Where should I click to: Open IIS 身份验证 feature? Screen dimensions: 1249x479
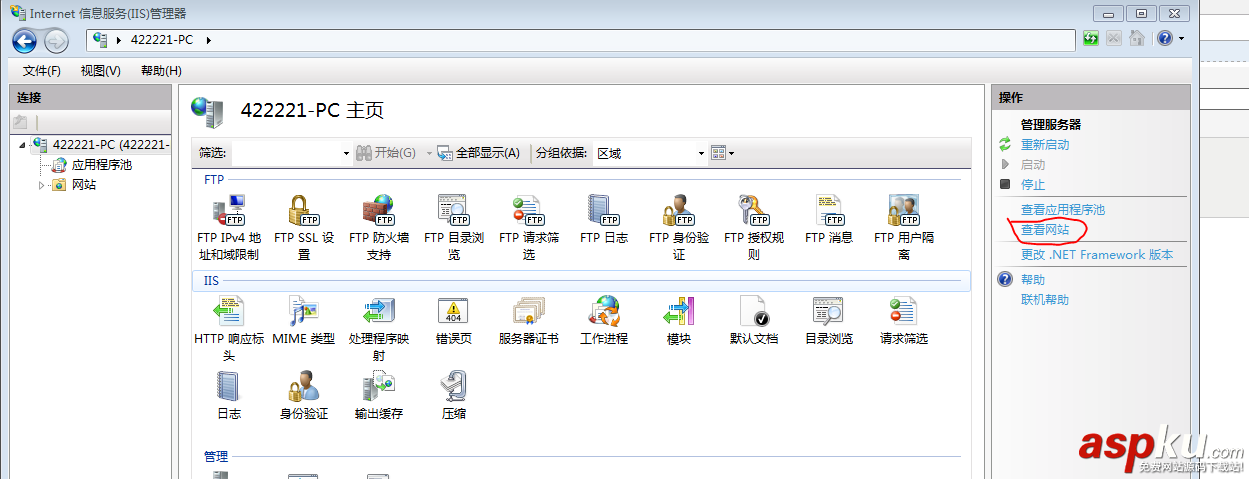(x=304, y=396)
